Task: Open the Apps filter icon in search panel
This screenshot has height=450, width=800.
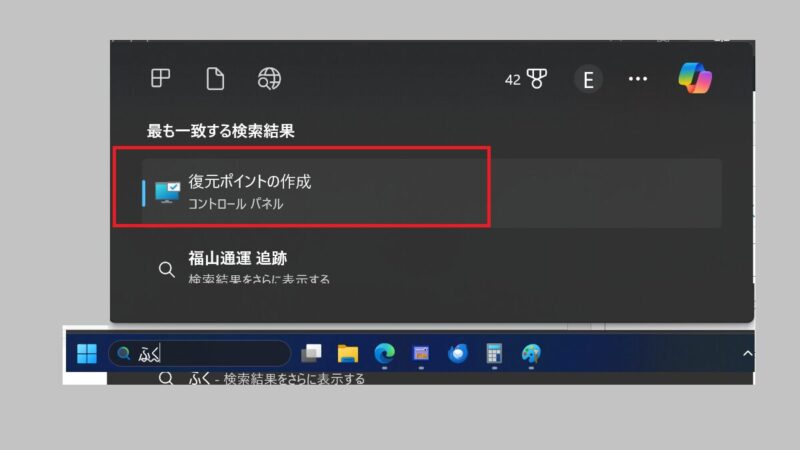Action: (x=160, y=79)
